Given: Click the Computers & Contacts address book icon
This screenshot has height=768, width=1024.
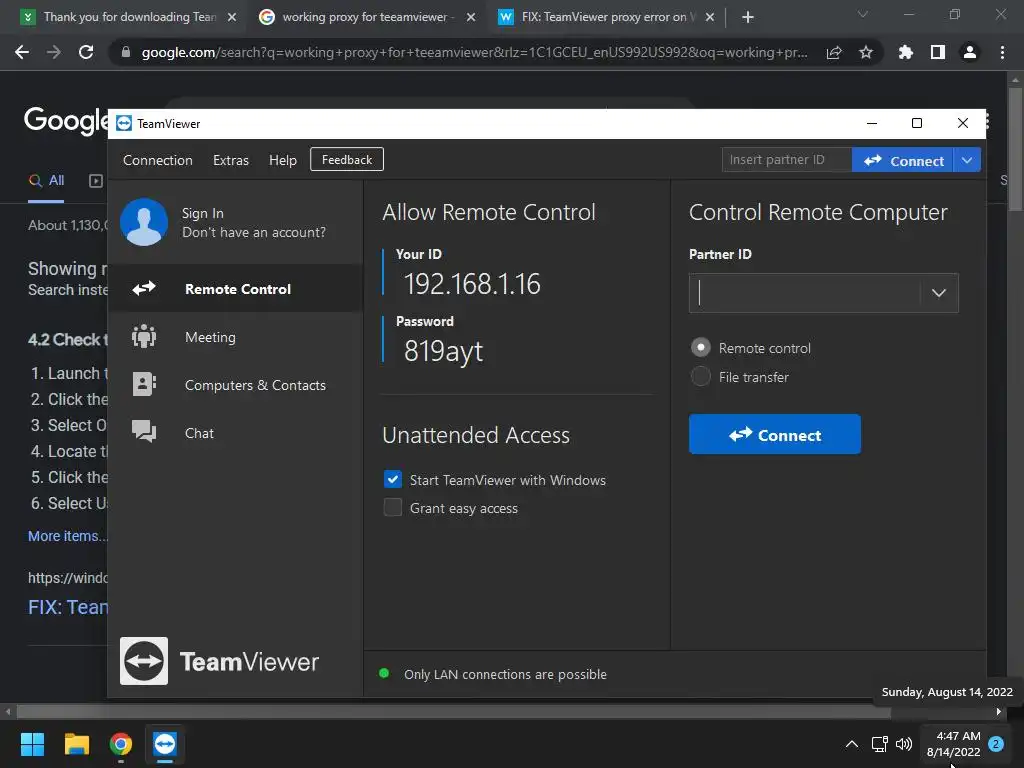Looking at the screenshot, I should [x=144, y=384].
